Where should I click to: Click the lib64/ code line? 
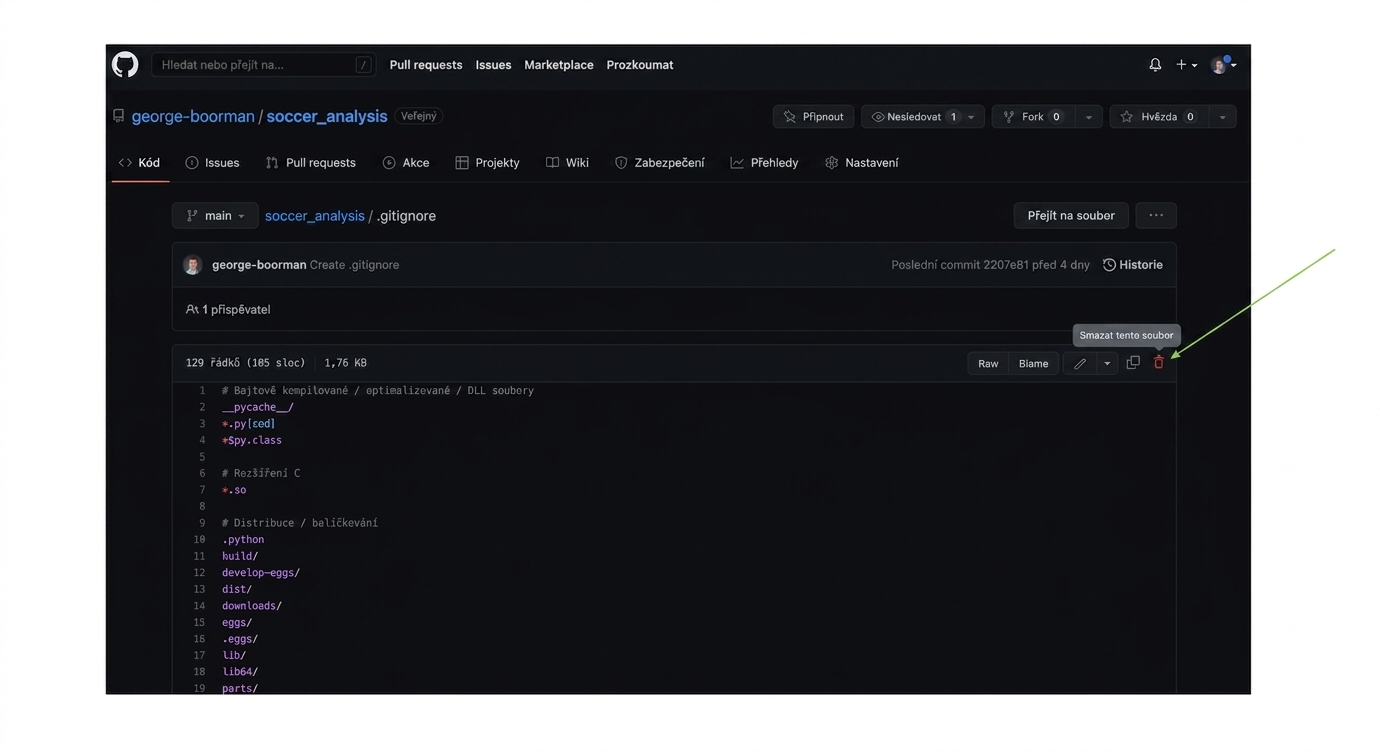click(x=240, y=672)
